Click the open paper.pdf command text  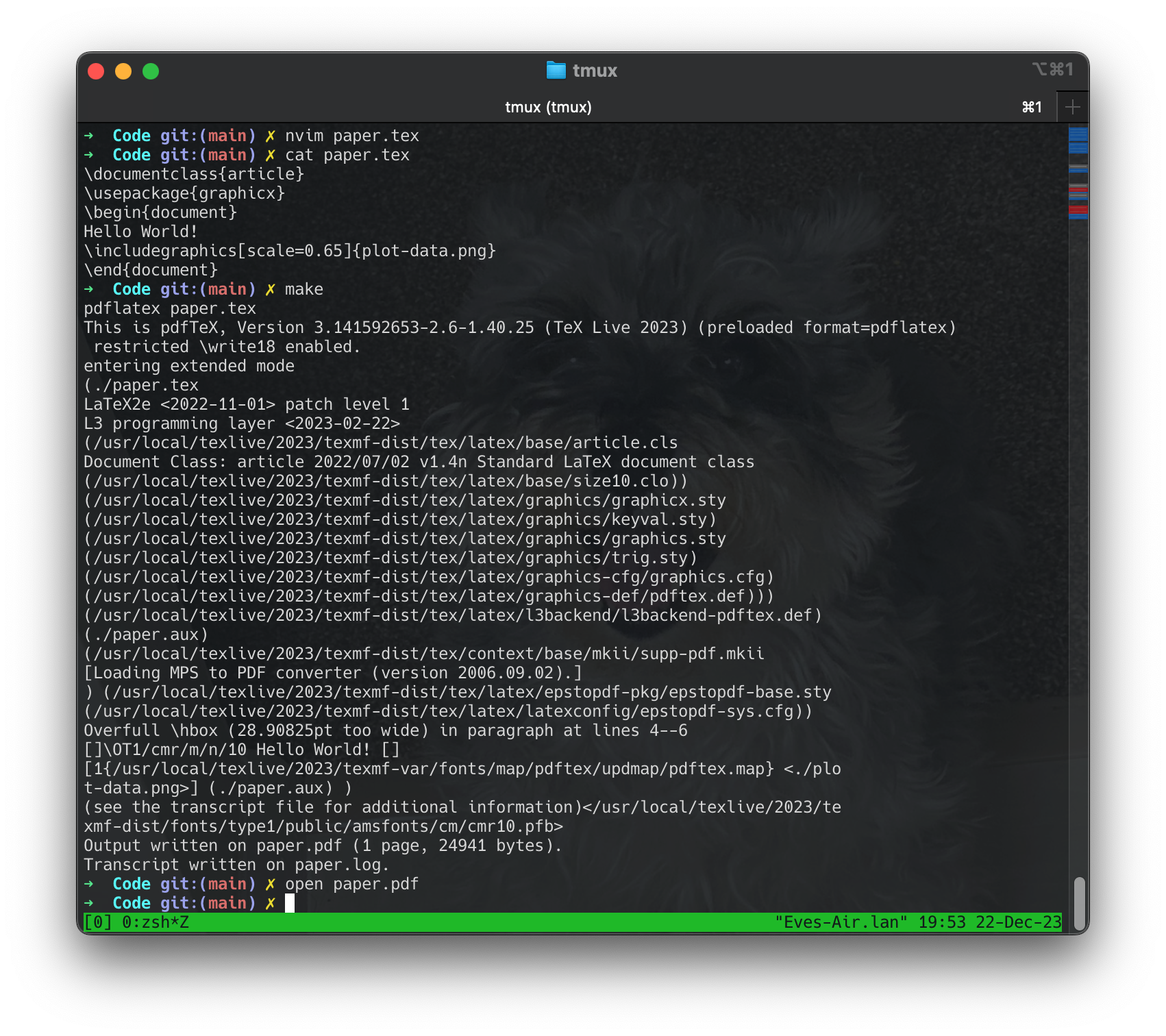pos(351,884)
